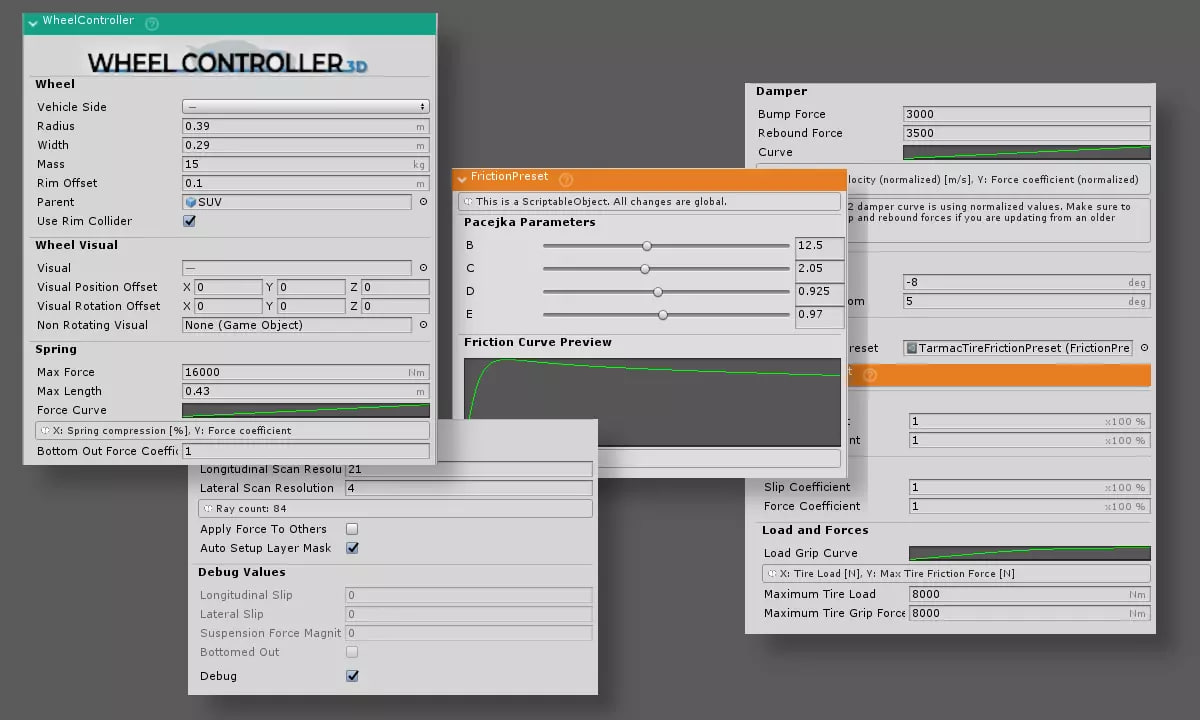Image resolution: width=1200 pixels, height=720 pixels.
Task: Click the SUV cube icon in Parent field
Action: (191, 202)
